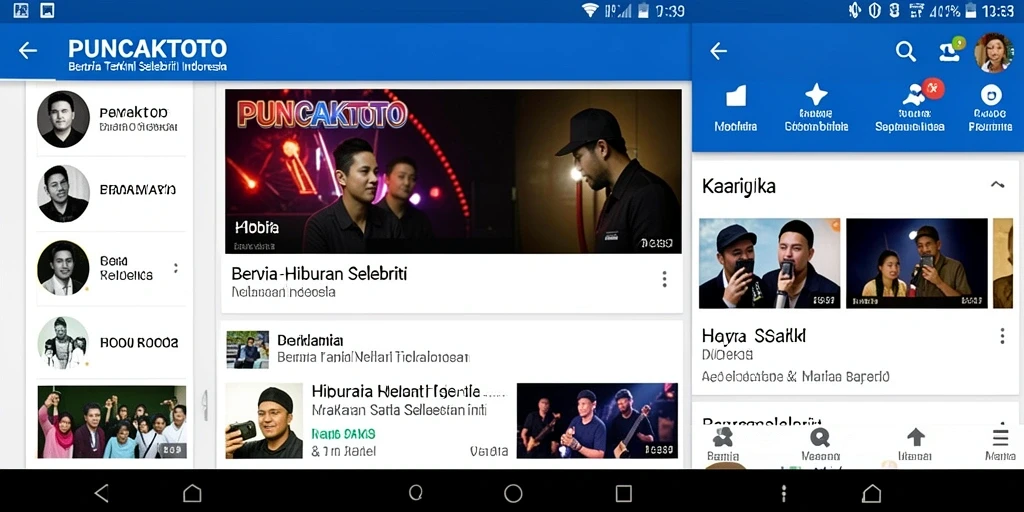Open the group photo thumbnail in sidebar

(112, 422)
